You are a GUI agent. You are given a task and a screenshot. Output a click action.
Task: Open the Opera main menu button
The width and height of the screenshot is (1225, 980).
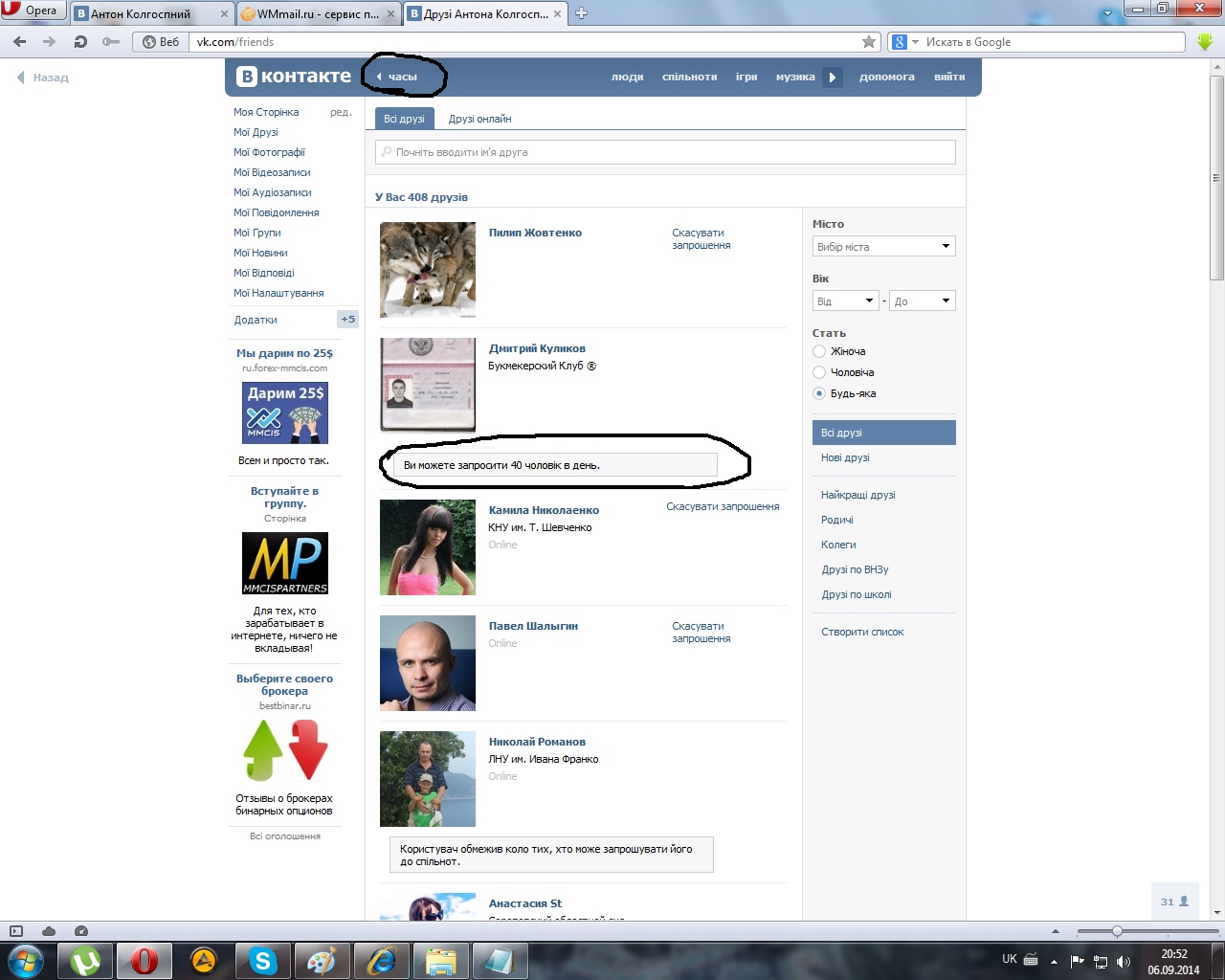31,11
